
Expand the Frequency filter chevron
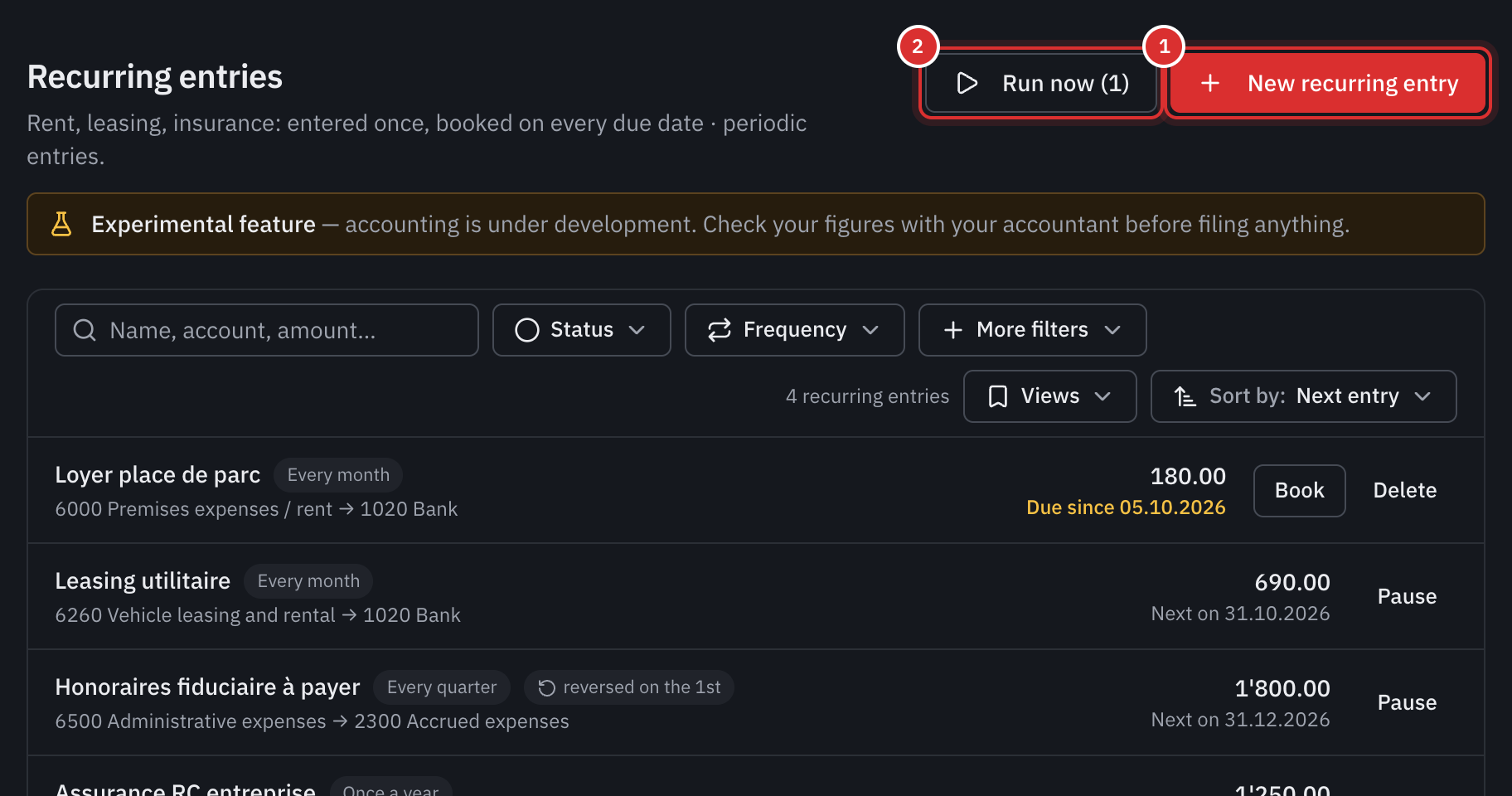coord(870,330)
